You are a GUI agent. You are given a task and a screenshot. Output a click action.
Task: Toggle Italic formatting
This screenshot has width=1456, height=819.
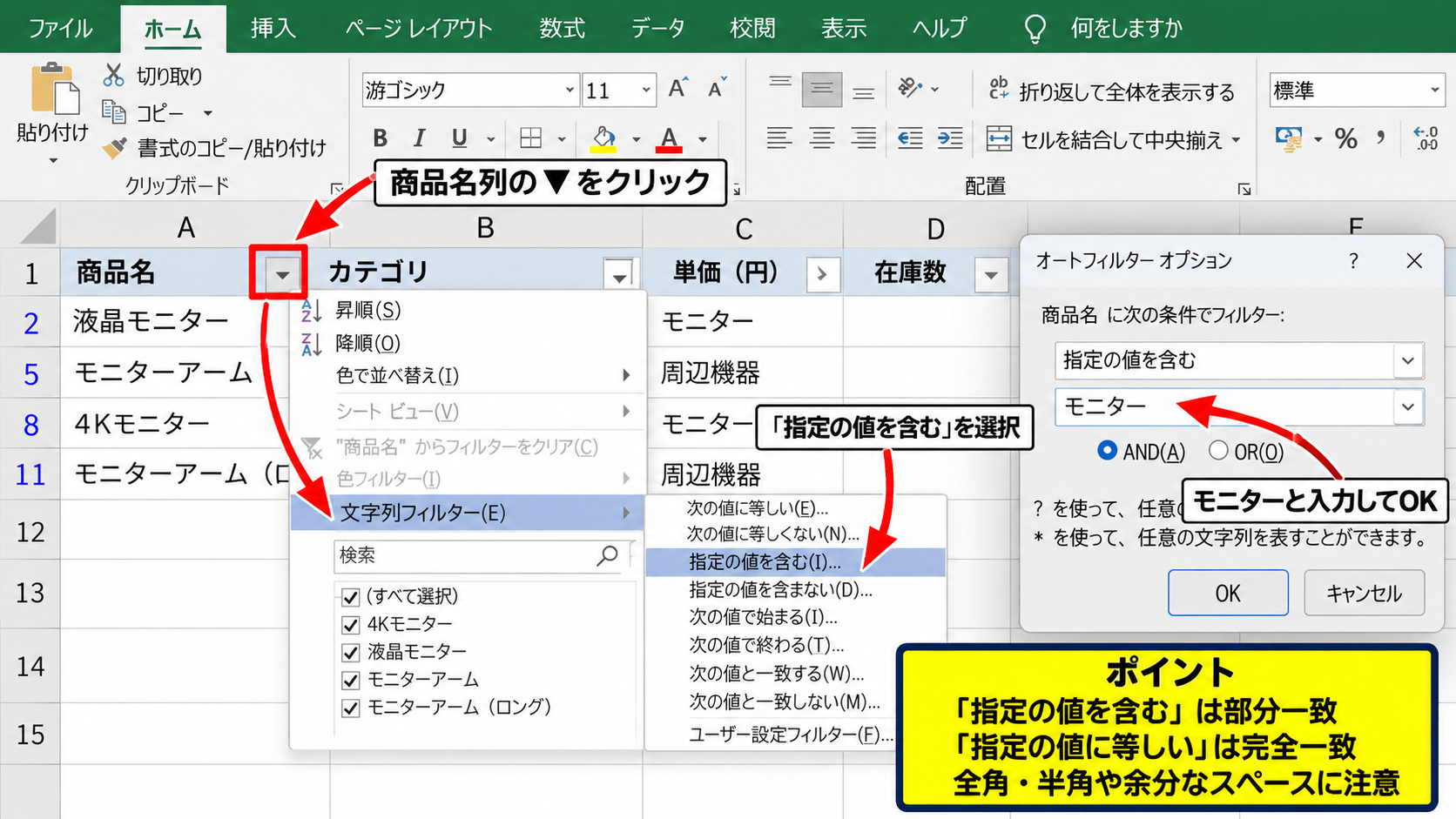(x=420, y=138)
